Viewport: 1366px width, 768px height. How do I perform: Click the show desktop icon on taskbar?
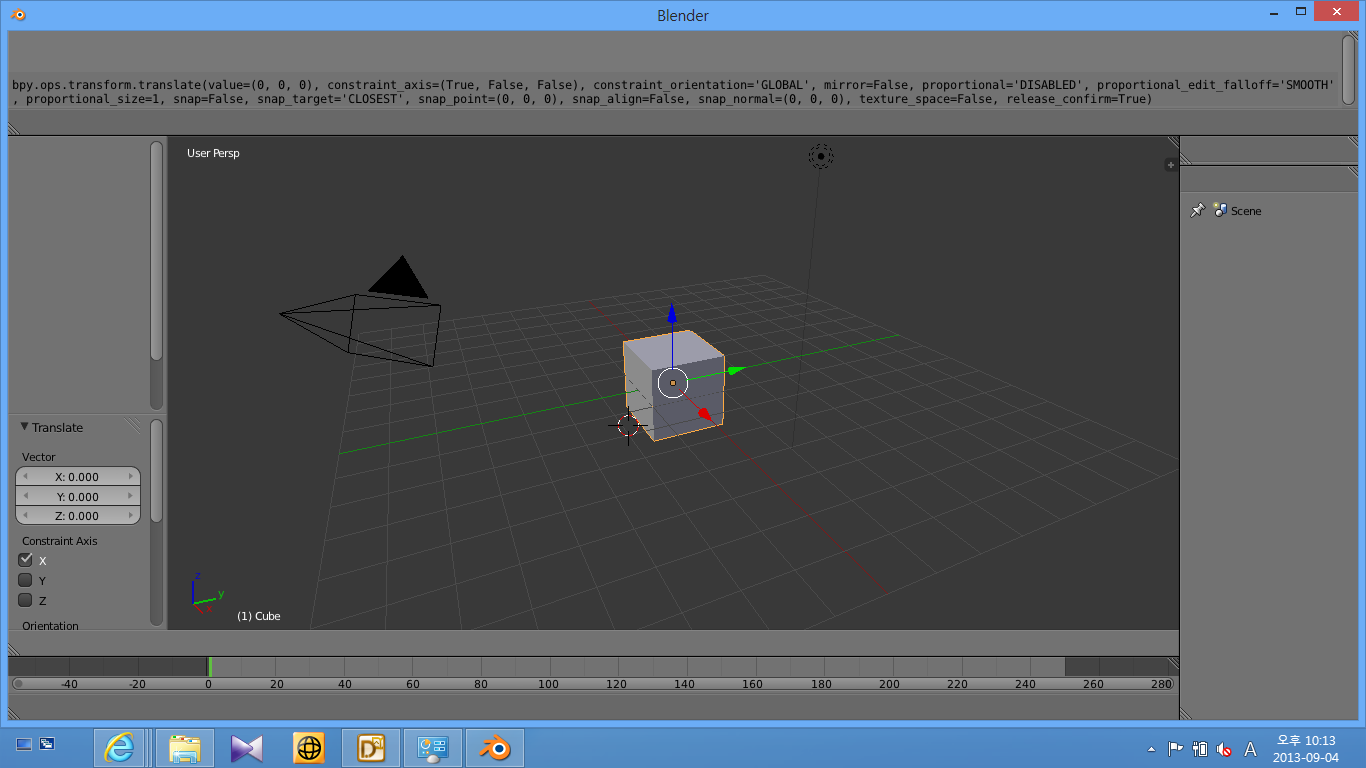pos(24,744)
